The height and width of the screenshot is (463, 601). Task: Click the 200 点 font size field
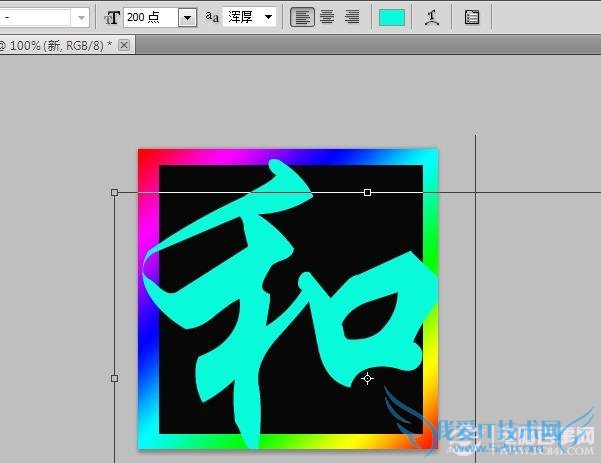(150, 17)
